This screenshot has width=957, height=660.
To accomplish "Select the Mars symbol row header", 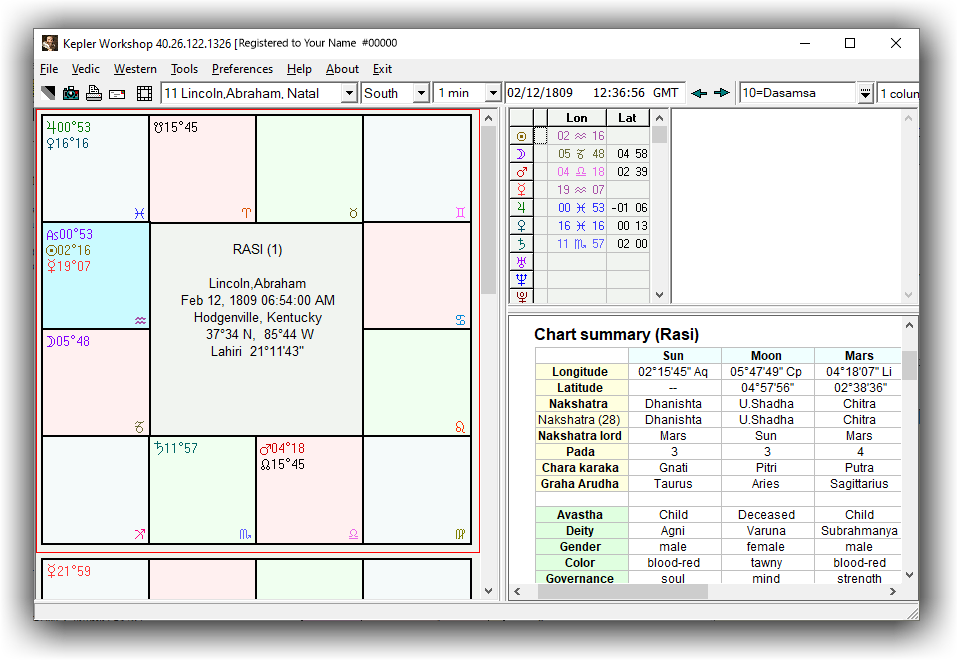I will (520, 172).
